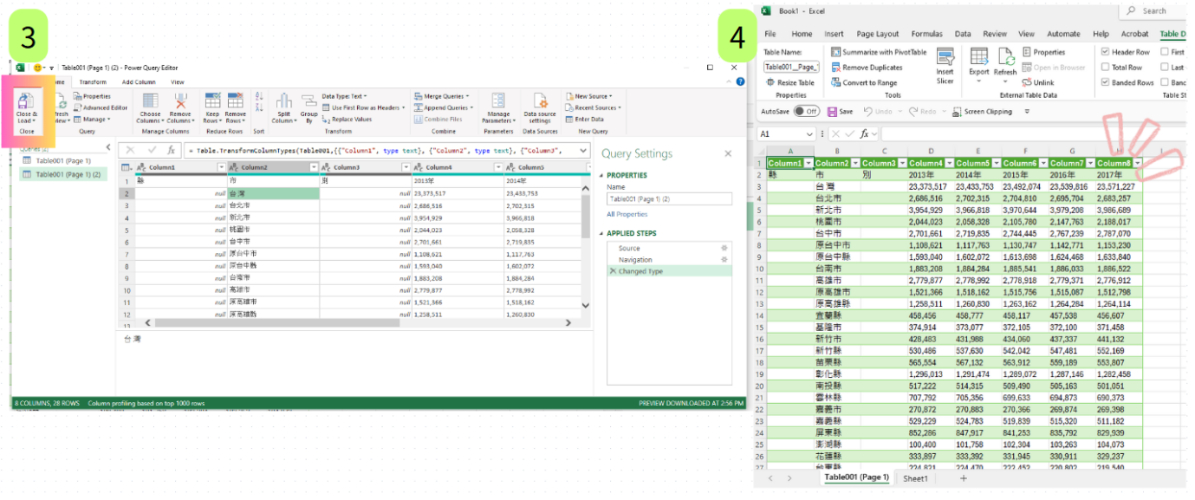Click Remove Rows icon in Power Query

click(x=235, y=107)
